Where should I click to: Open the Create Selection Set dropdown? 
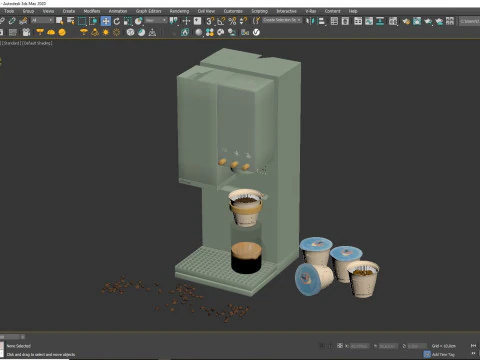(282, 20)
